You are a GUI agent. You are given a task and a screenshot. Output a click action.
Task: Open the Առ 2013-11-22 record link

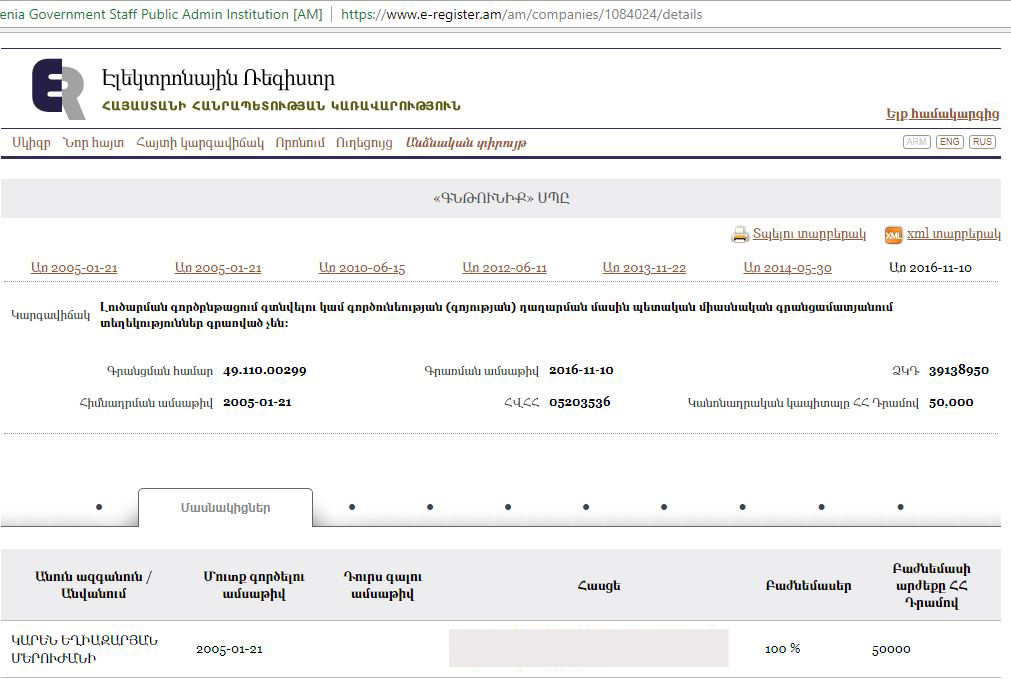pyautogui.click(x=644, y=268)
